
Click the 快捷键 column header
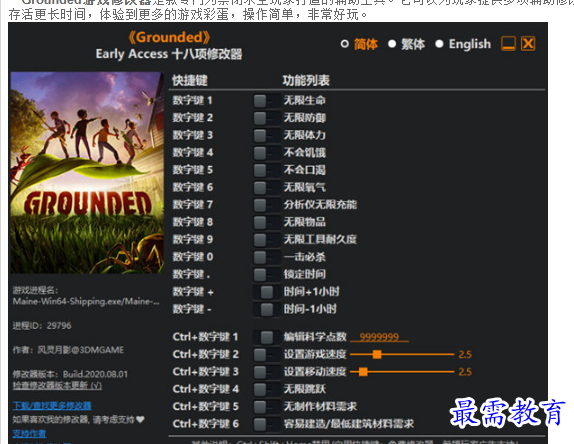pyautogui.click(x=190, y=81)
